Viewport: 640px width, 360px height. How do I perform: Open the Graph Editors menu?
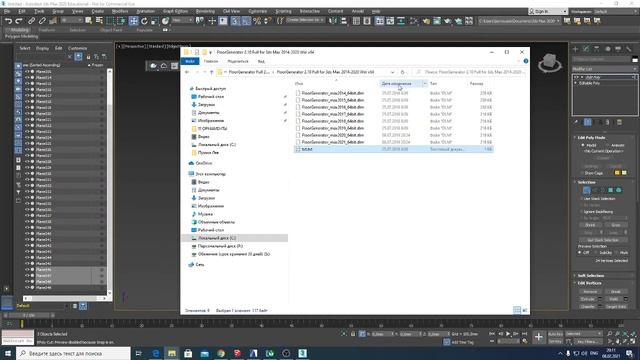[176, 11]
